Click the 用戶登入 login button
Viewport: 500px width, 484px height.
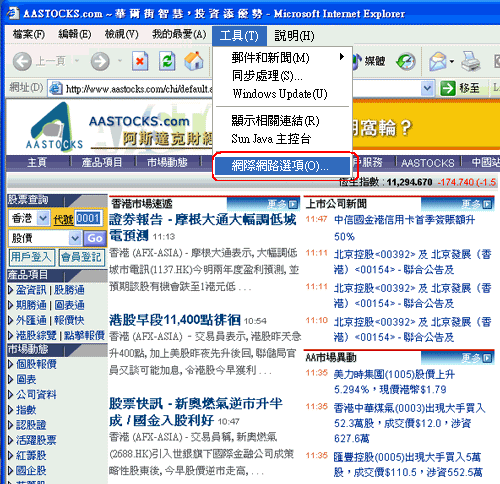[32, 257]
